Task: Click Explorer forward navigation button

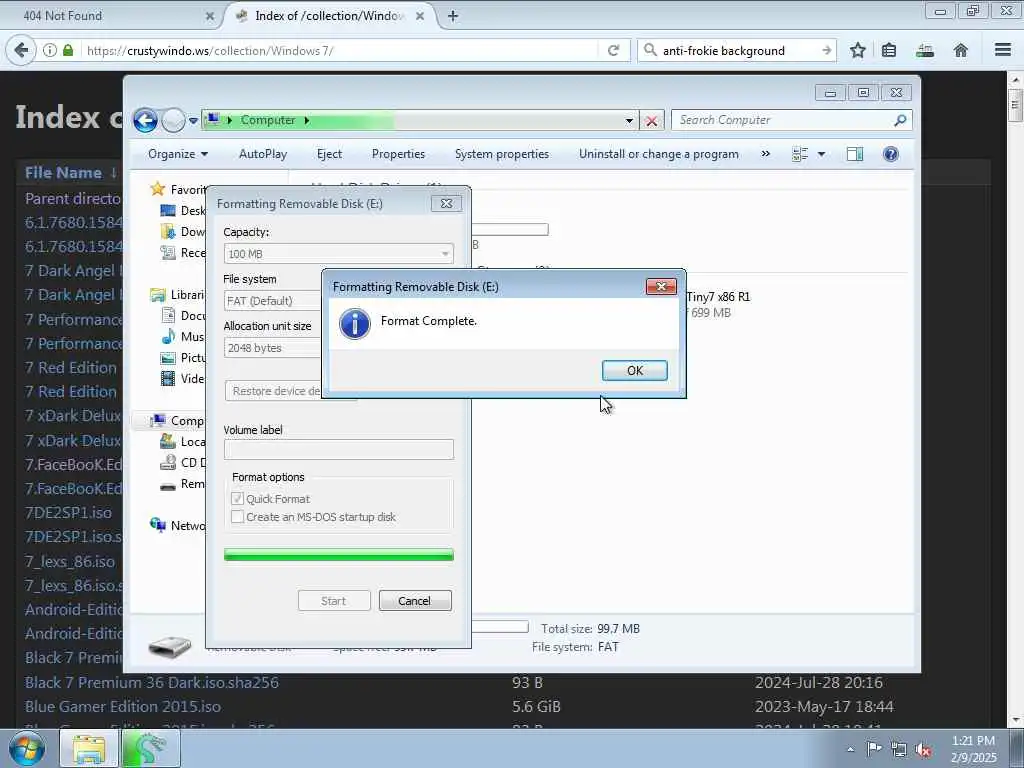Action: (x=173, y=120)
